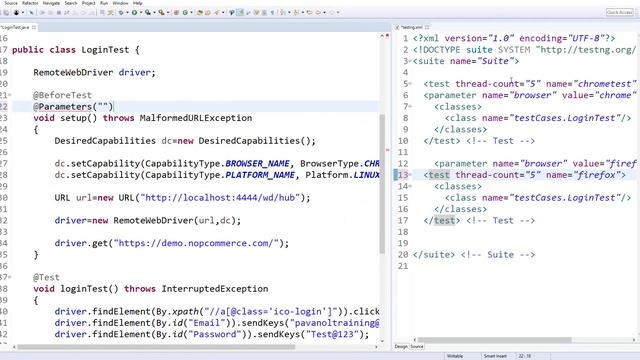Open dropdown beside Search flashlight icon

pos(223,13)
